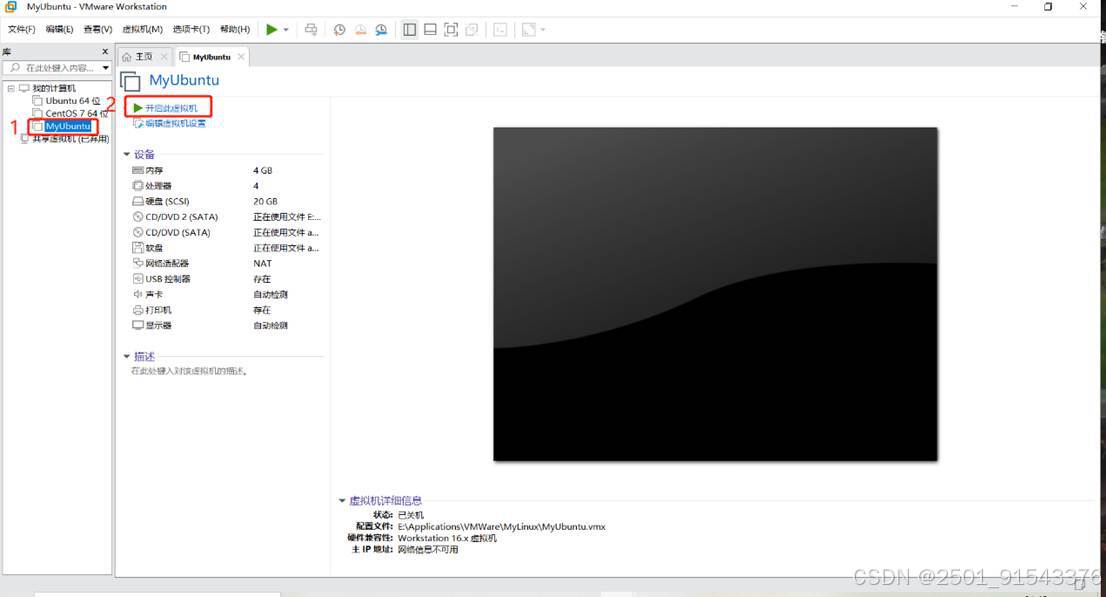
Task: Open the 虚拟机(M) menu
Action: coord(142,30)
